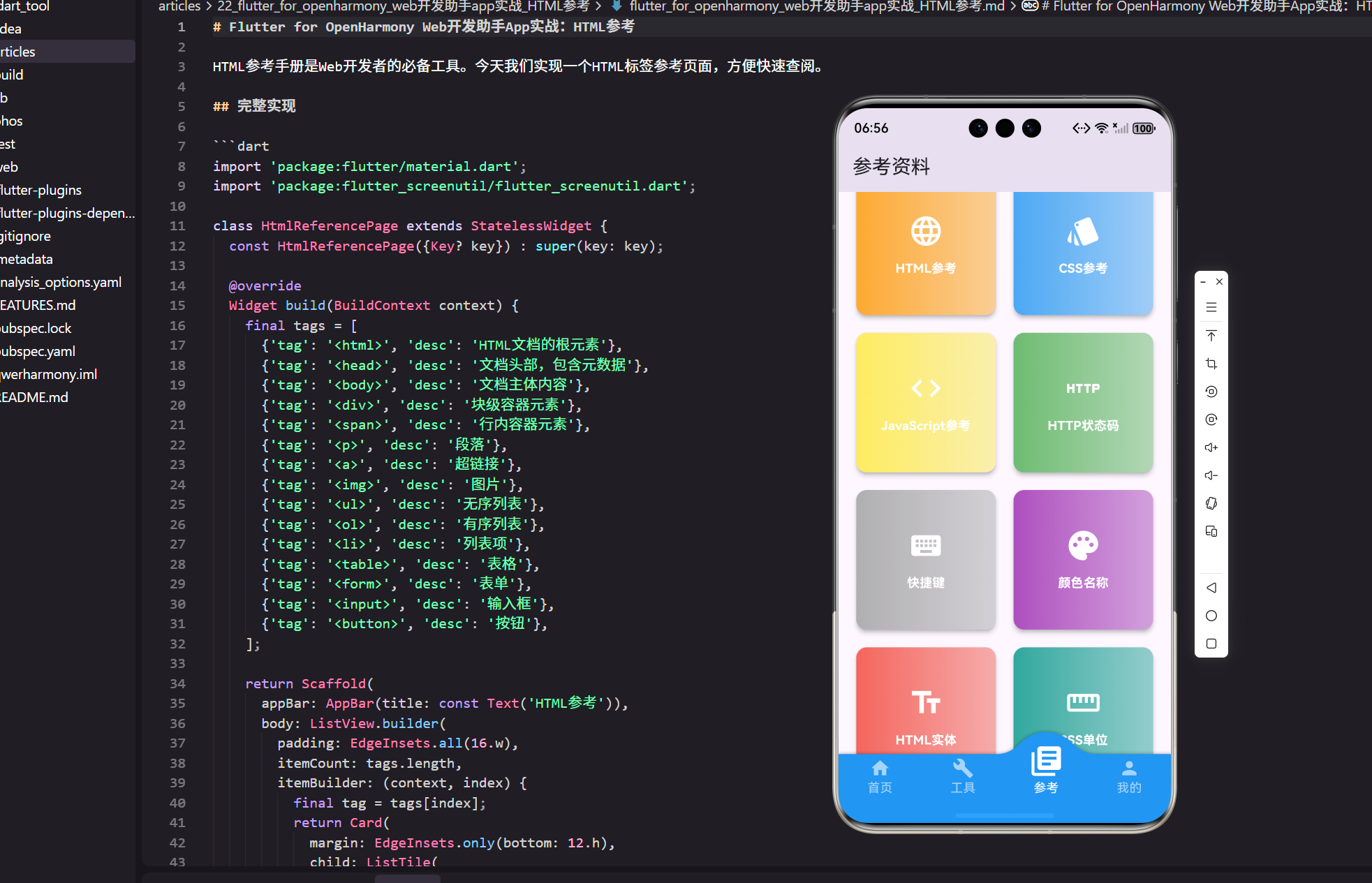Switch to the 我的 tab in bottom navigation
Image resolution: width=1372 pixels, height=883 pixels.
pyautogui.click(x=1128, y=775)
